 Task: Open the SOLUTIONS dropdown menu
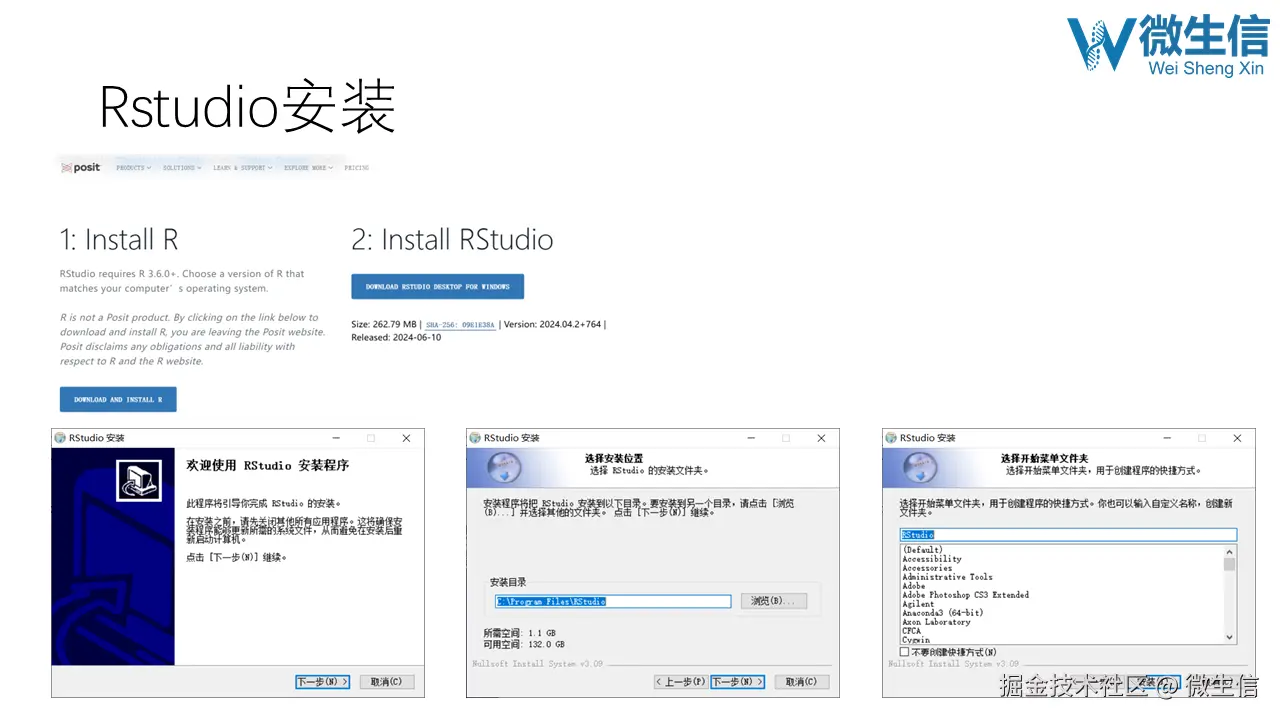pos(180,167)
